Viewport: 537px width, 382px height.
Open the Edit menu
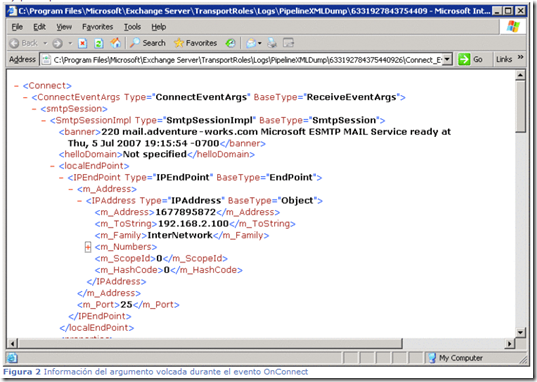(39, 27)
